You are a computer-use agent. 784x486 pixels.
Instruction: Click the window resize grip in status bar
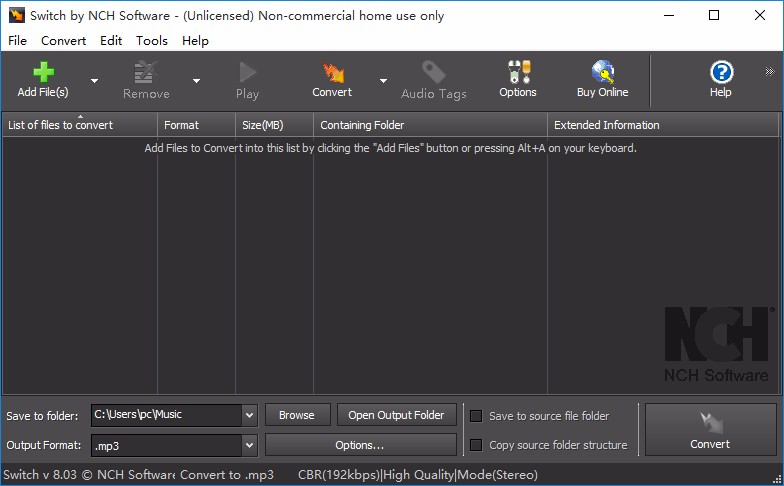point(778,479)
